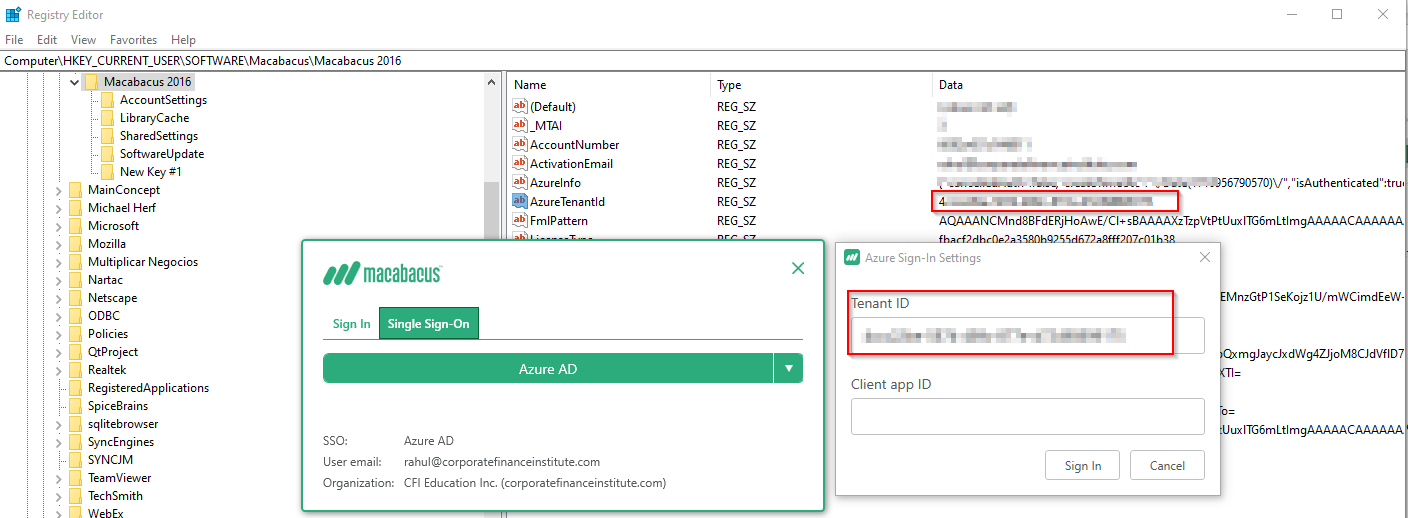Open the View menu
This screenshot has height=518, width=1408.
tap(83, 40)
